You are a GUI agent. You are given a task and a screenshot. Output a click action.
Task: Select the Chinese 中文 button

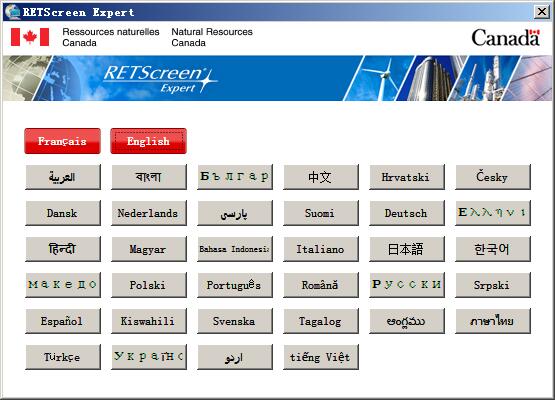point(321,177)
